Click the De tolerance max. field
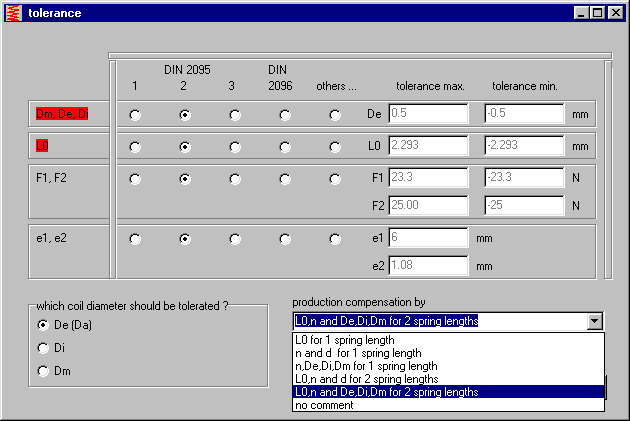This screenshot has height=421, width=630. pos(427,114)
